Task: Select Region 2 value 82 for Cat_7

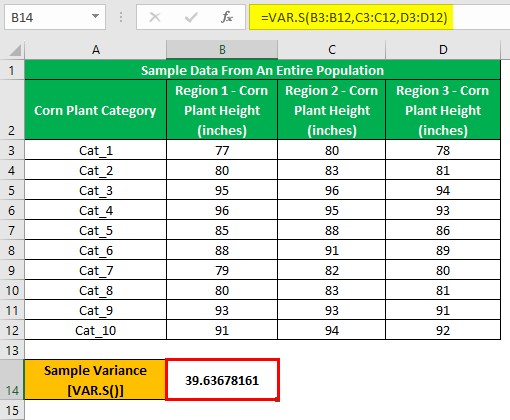Action: tap(332, 270)
